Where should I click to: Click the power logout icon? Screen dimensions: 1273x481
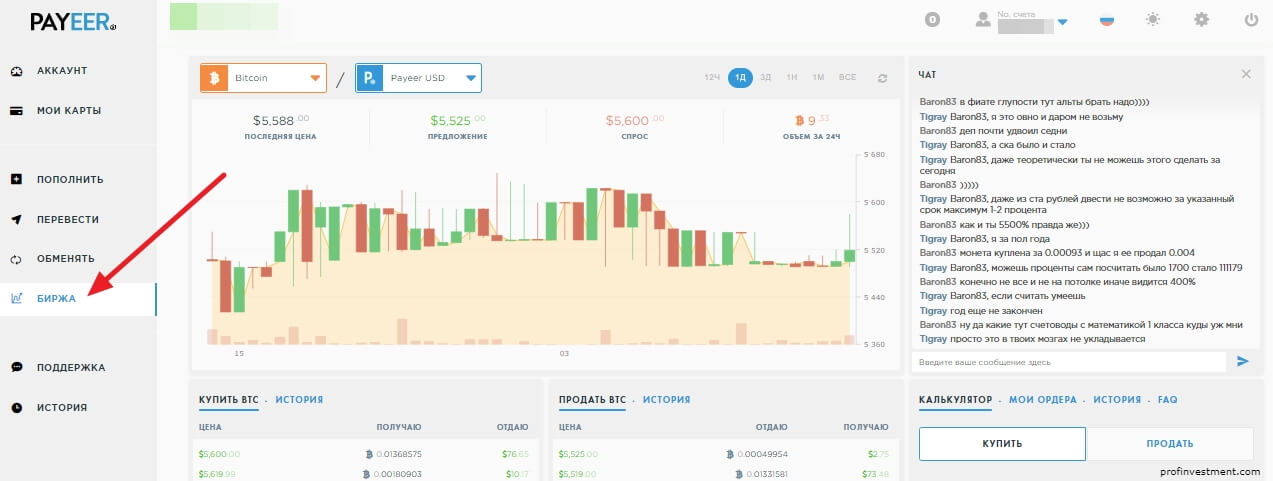(x=1251, y=19)
